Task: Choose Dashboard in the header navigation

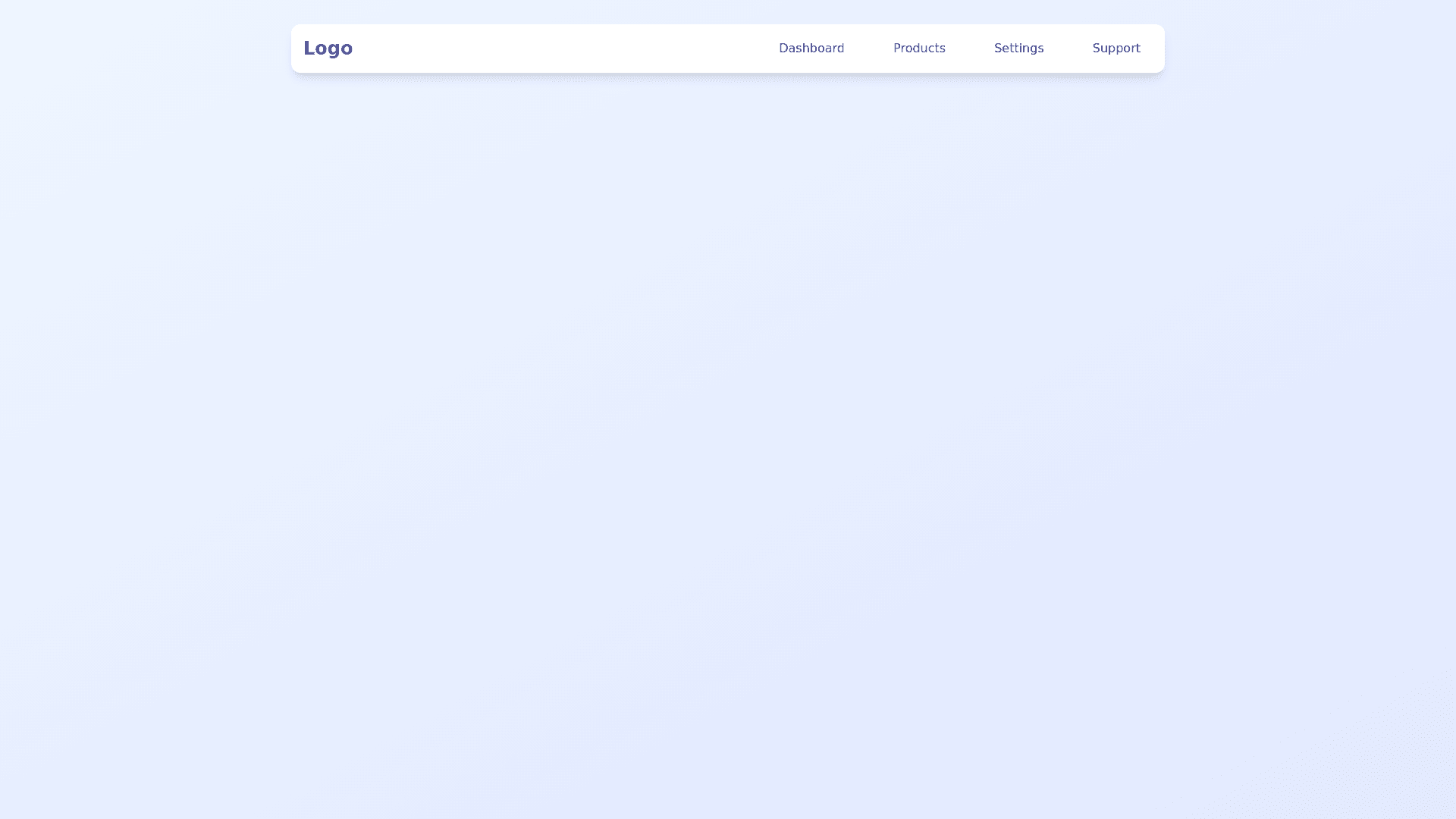Action: coord(811,48)
